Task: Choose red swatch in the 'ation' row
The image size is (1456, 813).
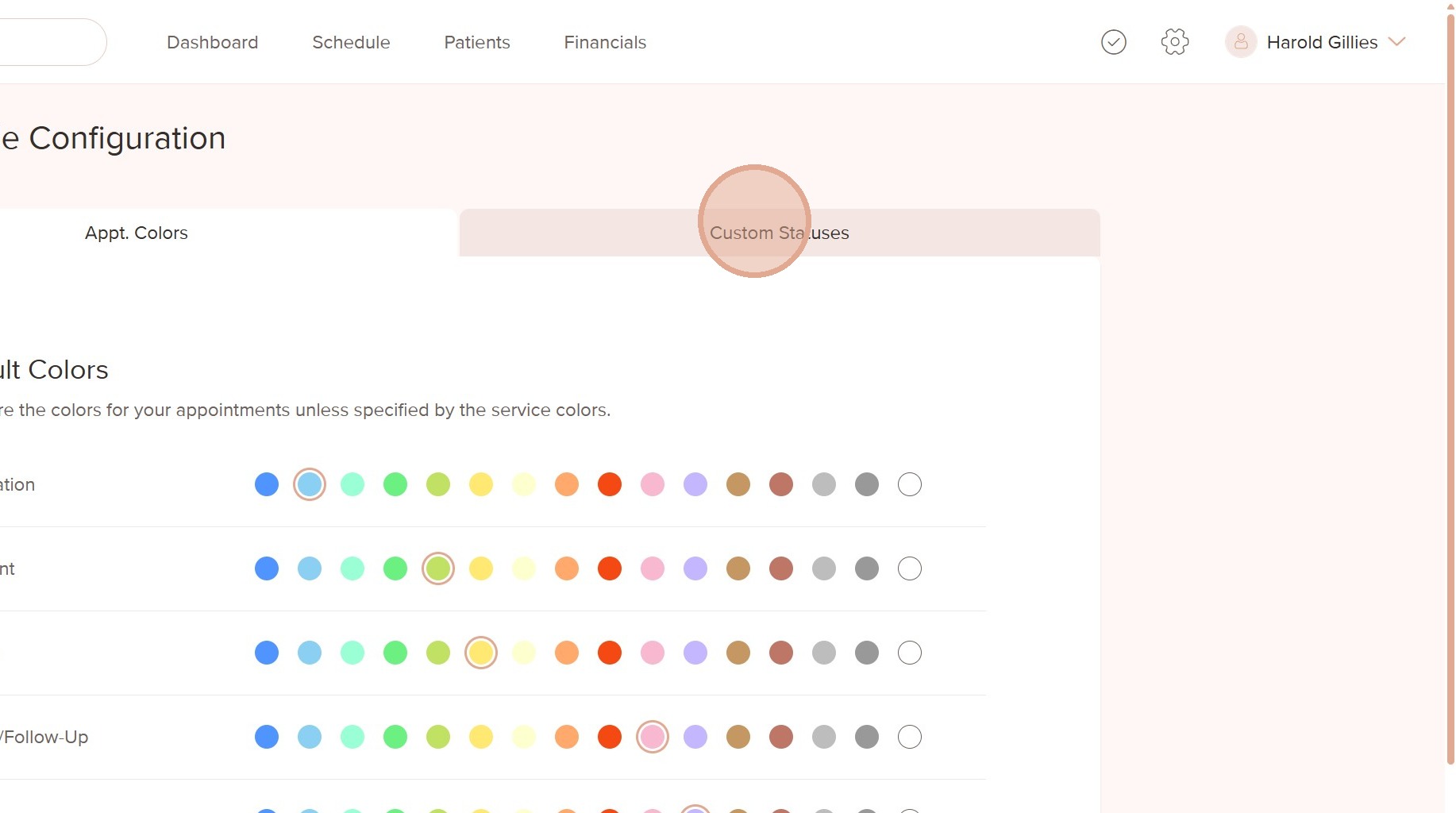Action: point(610,484)
